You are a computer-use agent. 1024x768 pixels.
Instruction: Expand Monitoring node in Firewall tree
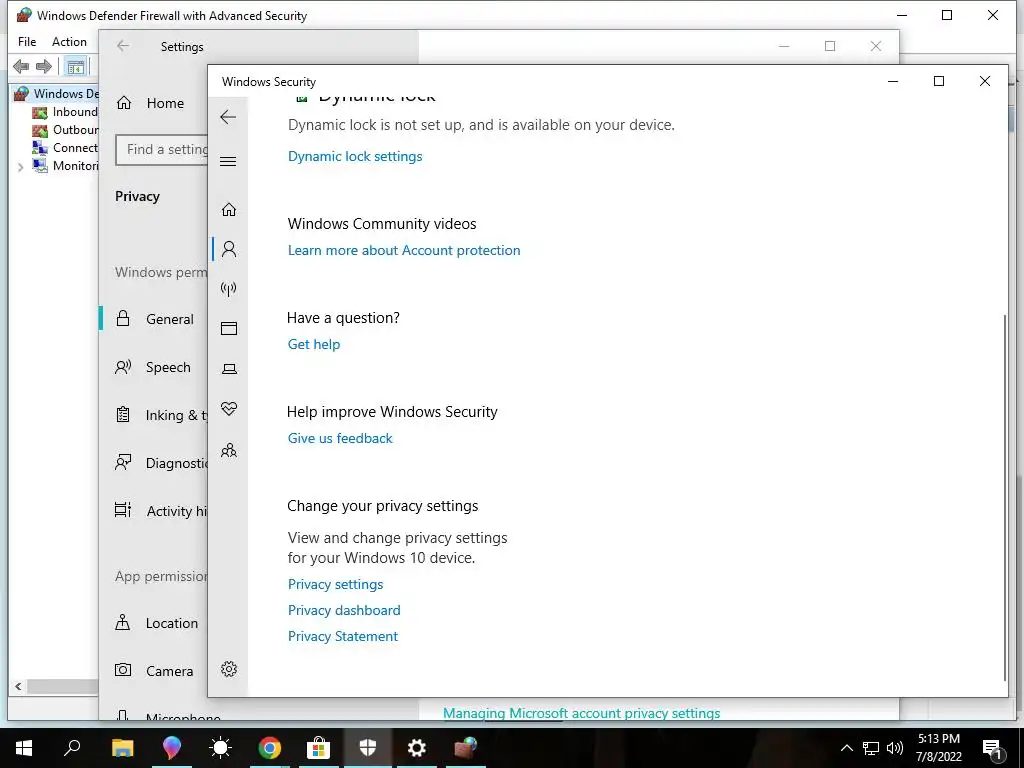20,167
